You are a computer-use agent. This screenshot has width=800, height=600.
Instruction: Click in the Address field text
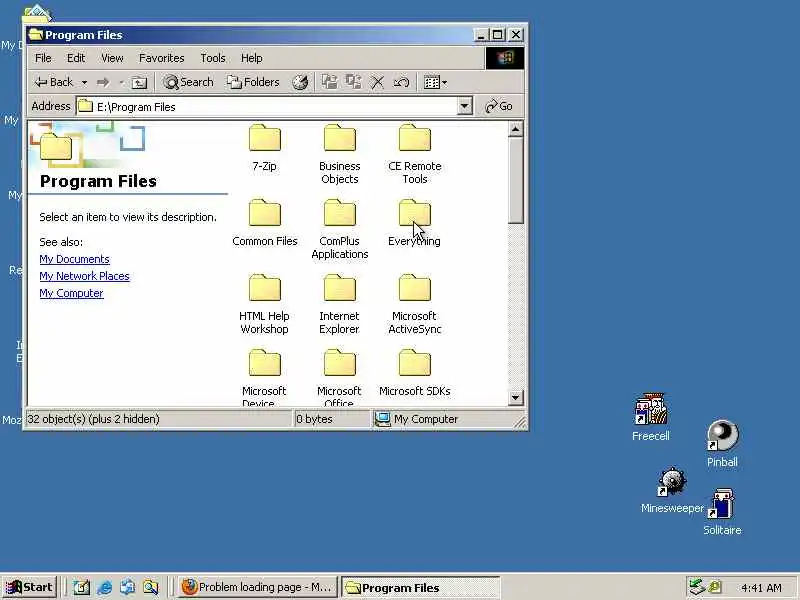[136, 107]
